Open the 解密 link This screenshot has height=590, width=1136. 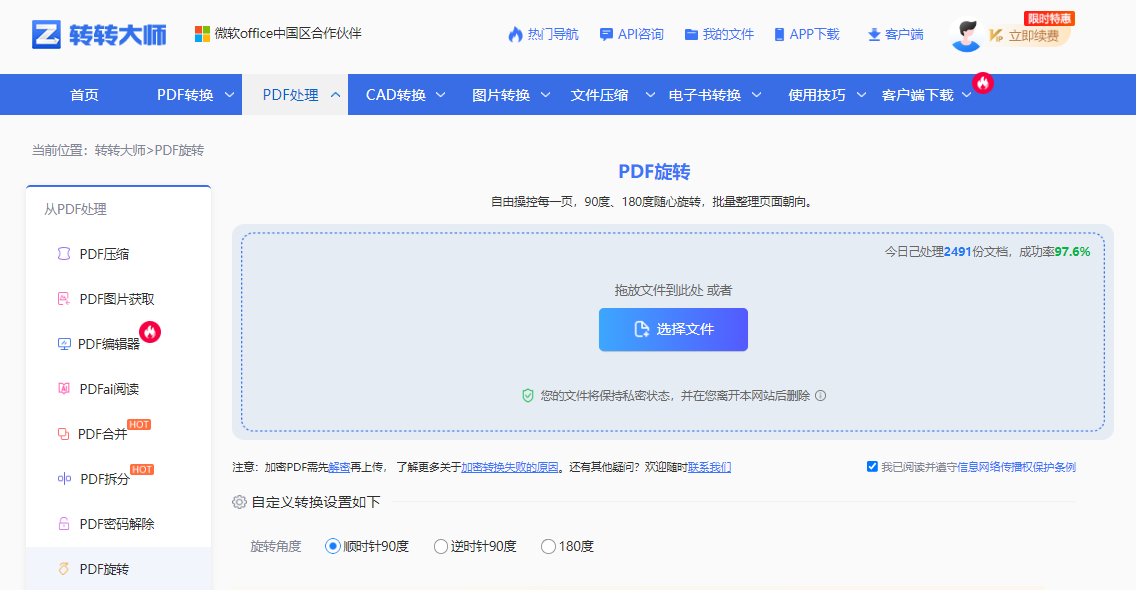pos(339,468)
